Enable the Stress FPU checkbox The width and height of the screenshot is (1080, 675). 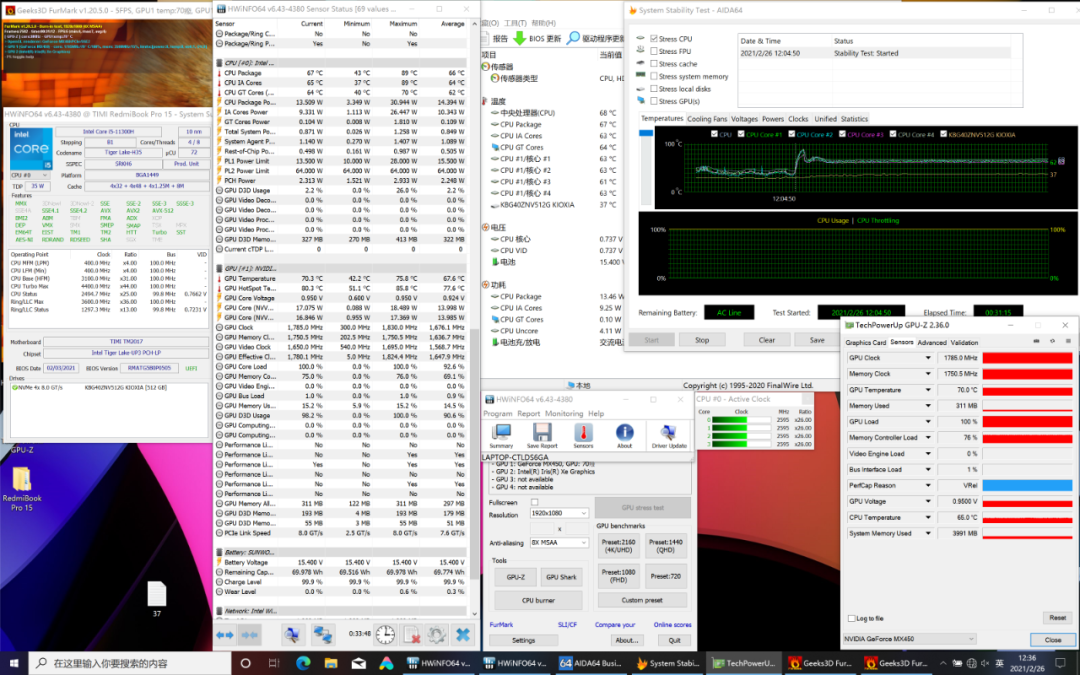click(x=654, y=51)
